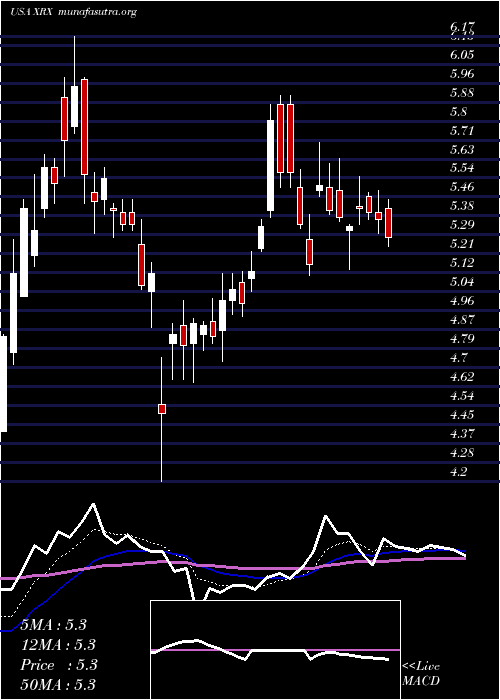
Task: Select the 5.46 price level label
Action: coord(462,187)
